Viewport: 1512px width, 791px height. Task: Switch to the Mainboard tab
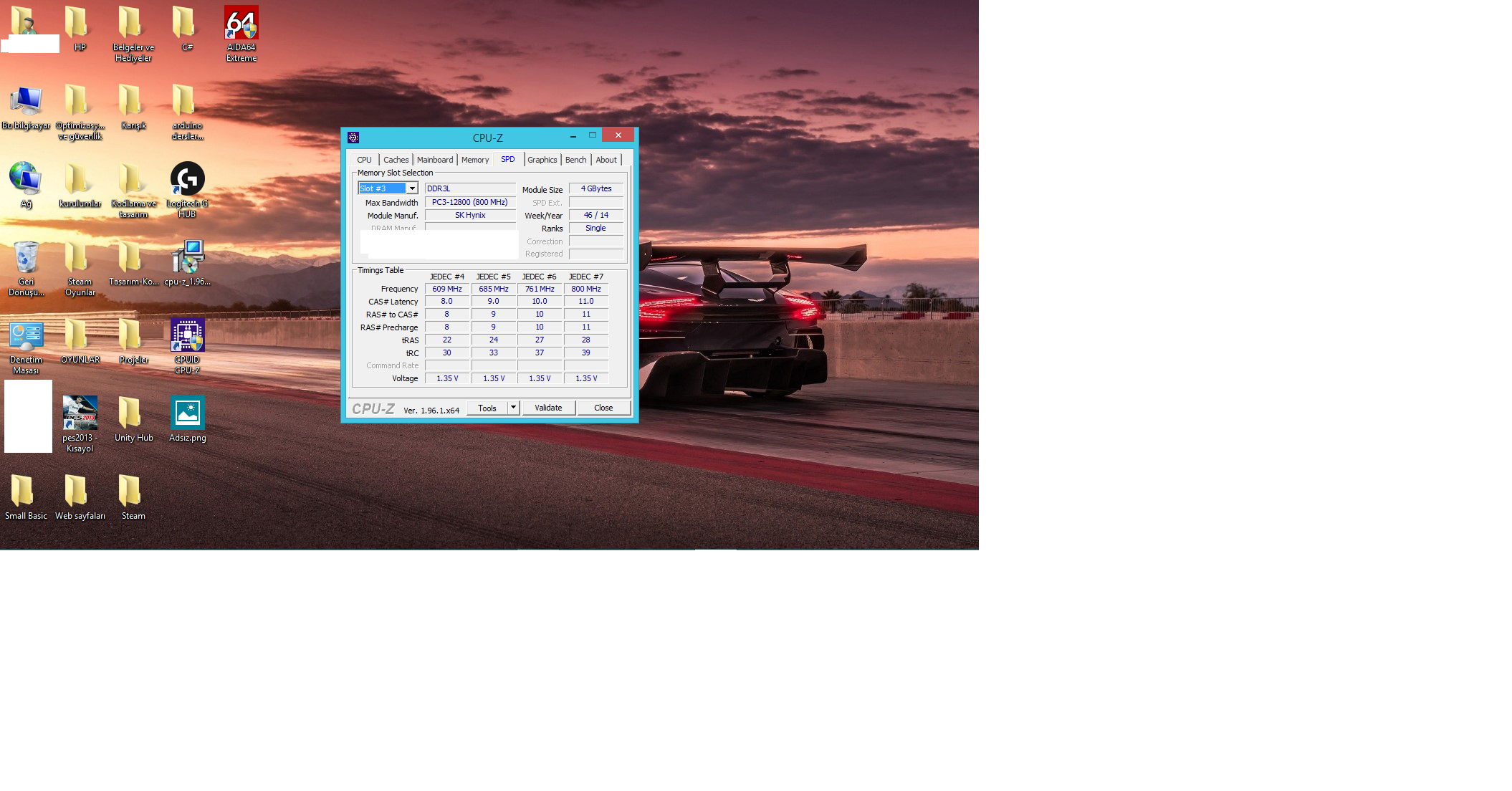[434, 160]
